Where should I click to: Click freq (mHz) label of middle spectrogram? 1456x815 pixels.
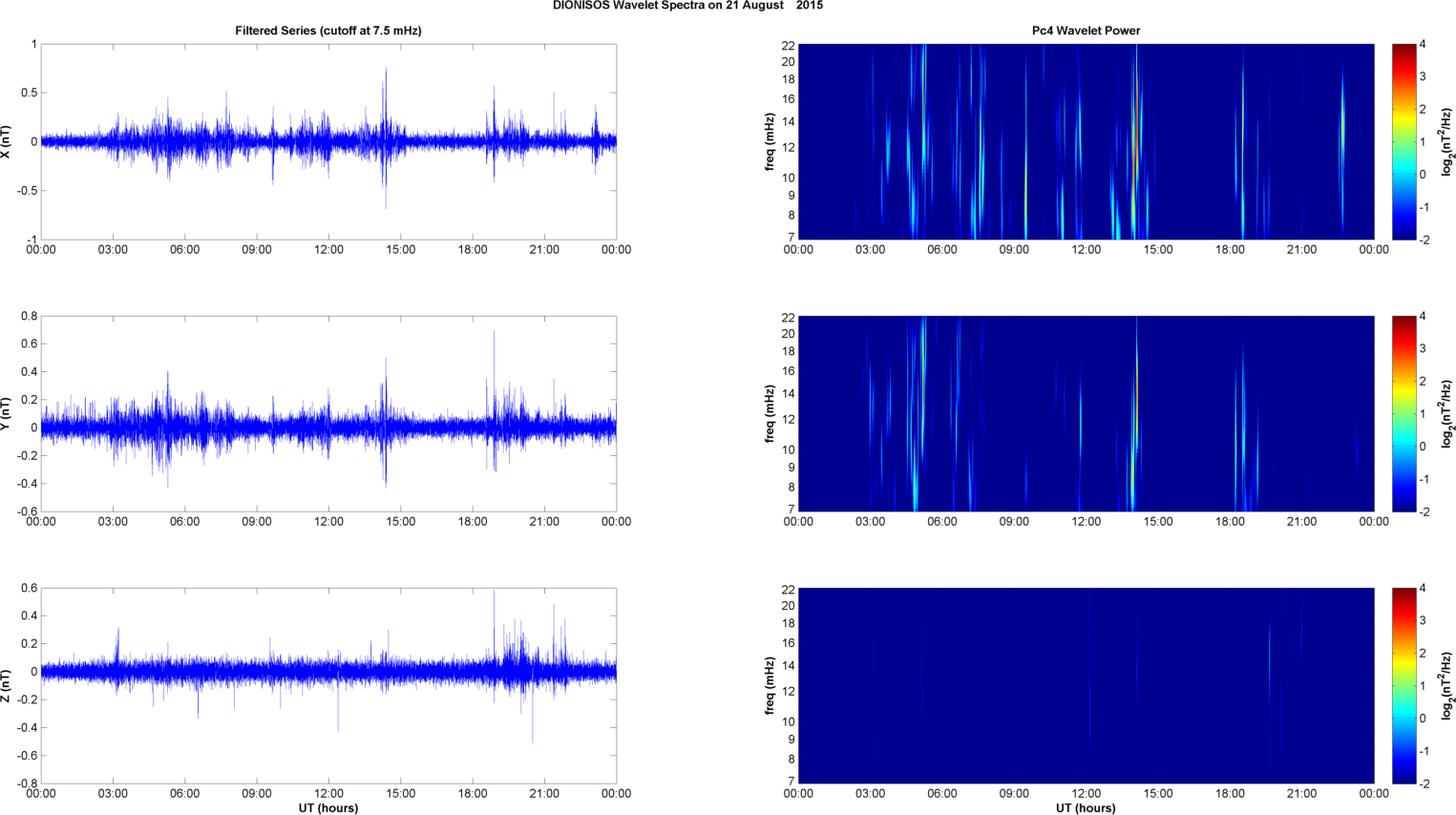click(770, 413)
